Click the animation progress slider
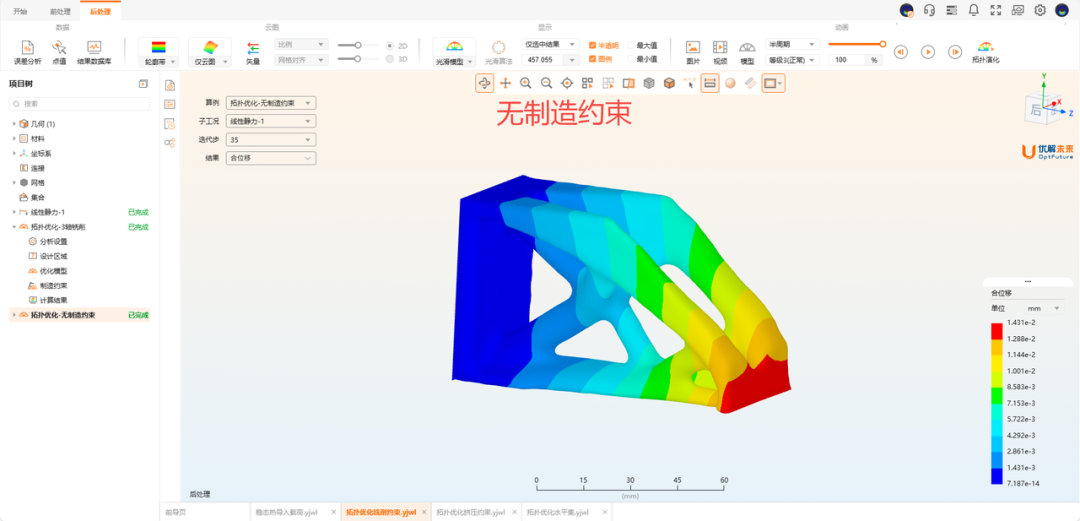This screenshot has height=521, width=1080. (x=855, y=44)
